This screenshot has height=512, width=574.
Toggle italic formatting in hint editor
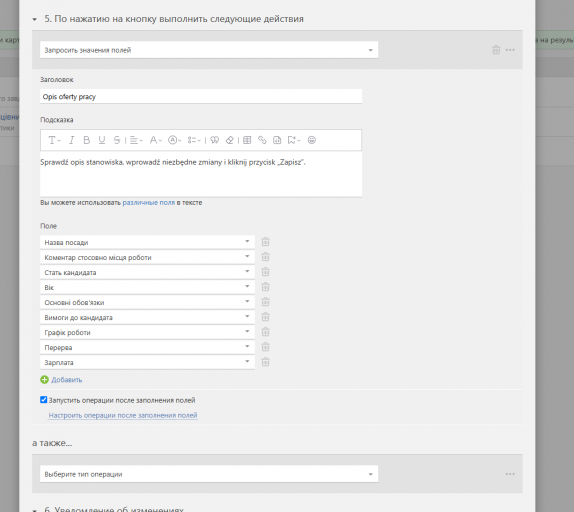point(72,140)
